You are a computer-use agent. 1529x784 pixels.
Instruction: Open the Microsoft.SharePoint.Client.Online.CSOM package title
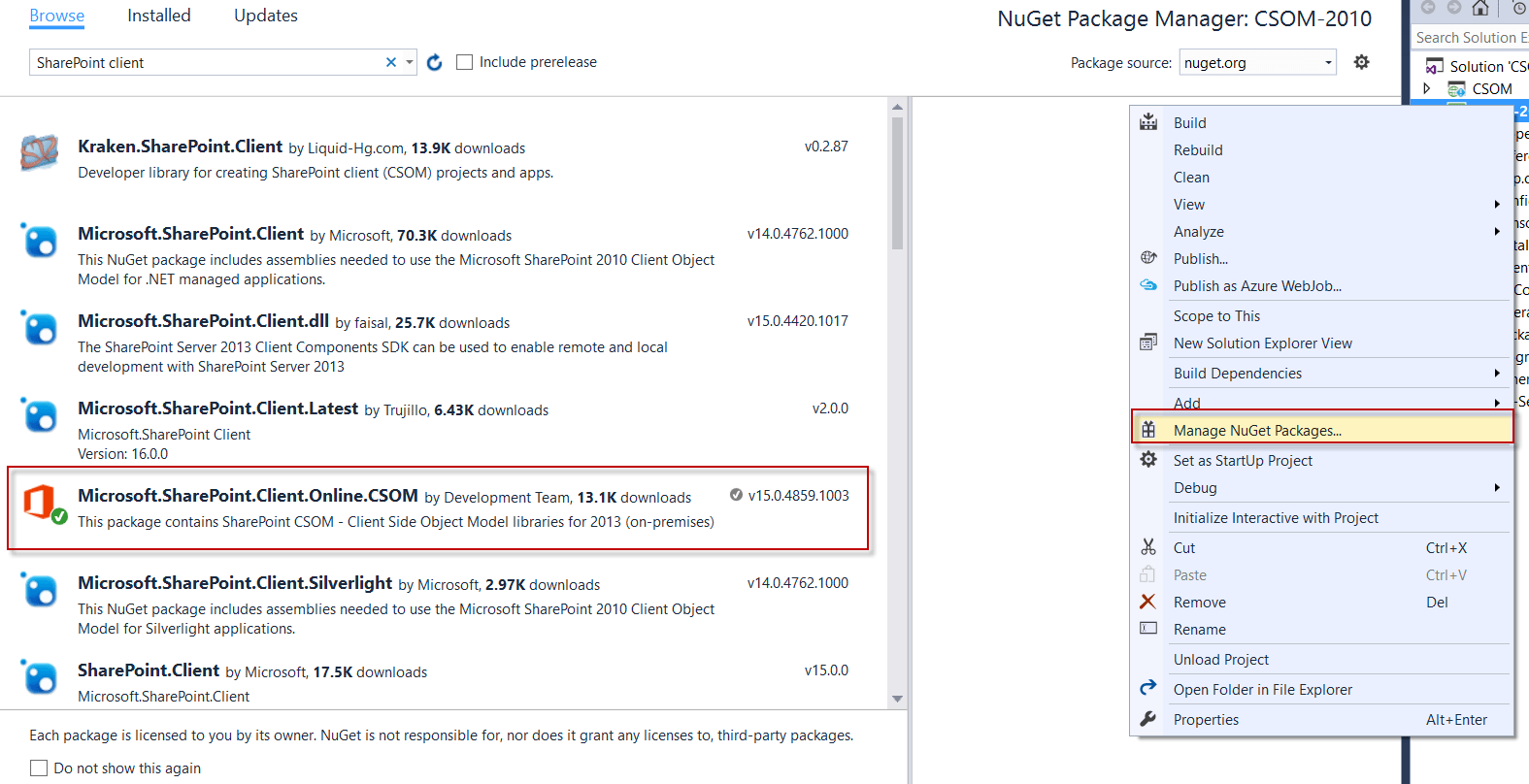pyautogui.click(x=248, y=496)
